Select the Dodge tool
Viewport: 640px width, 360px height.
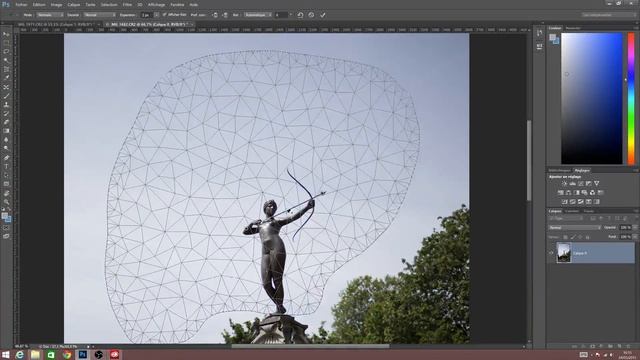coord(6,149)
